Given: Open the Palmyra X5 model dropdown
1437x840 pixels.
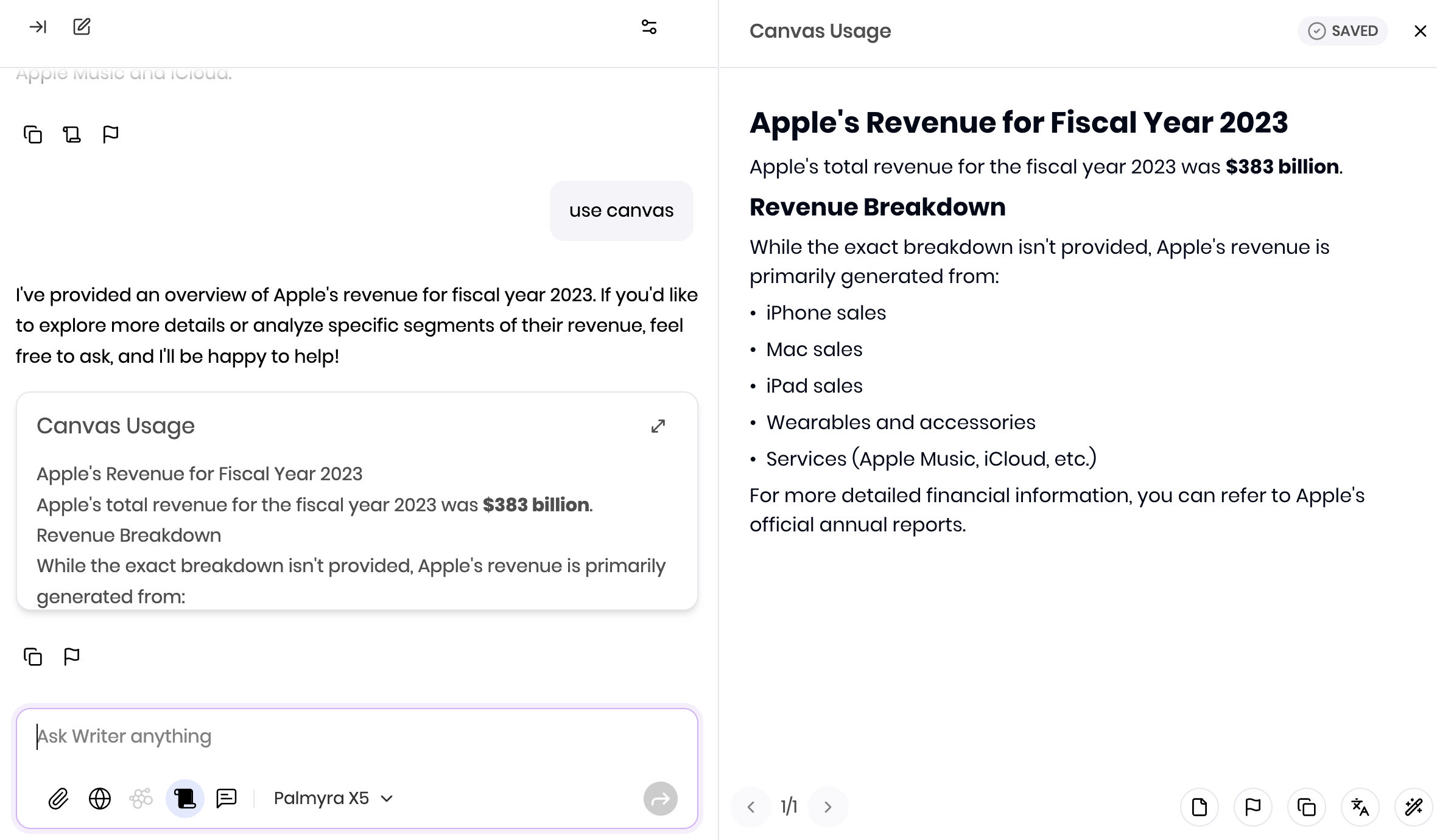Looking at the screenshot, I should tap(334, 799).
